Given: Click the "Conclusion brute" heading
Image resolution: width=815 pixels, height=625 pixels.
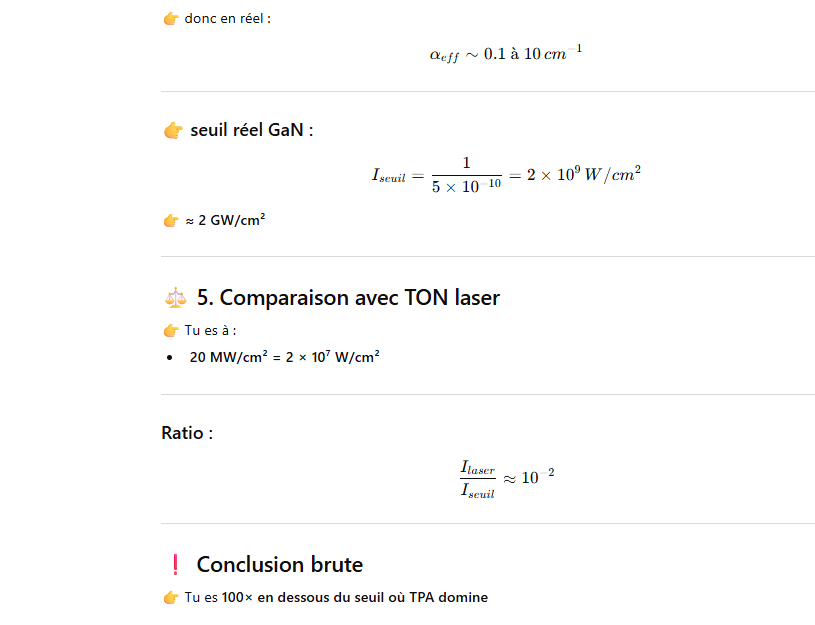Looking at the screenshot, I should [279, 565].
